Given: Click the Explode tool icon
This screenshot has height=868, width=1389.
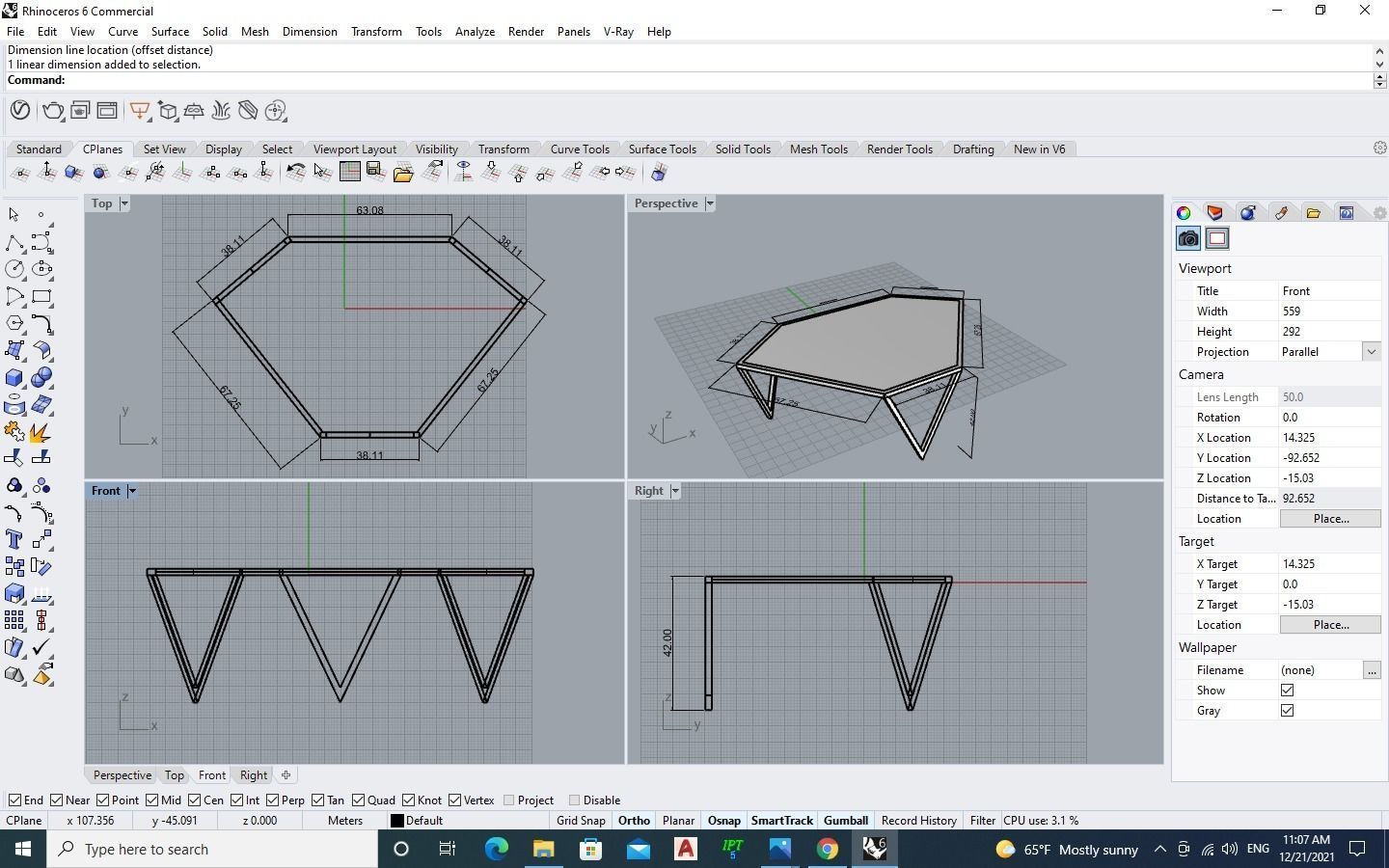Looking at the screenshot, I should tap(41, 432).
